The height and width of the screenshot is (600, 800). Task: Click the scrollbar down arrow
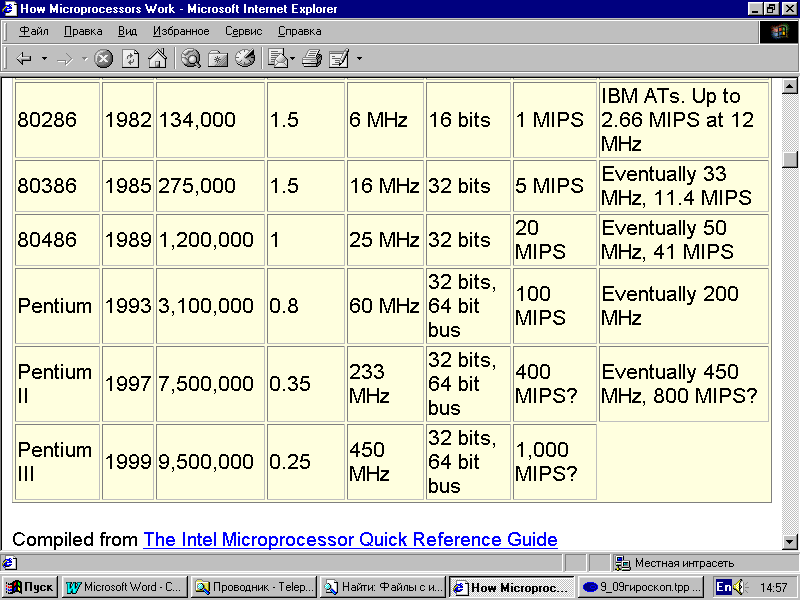789,541
